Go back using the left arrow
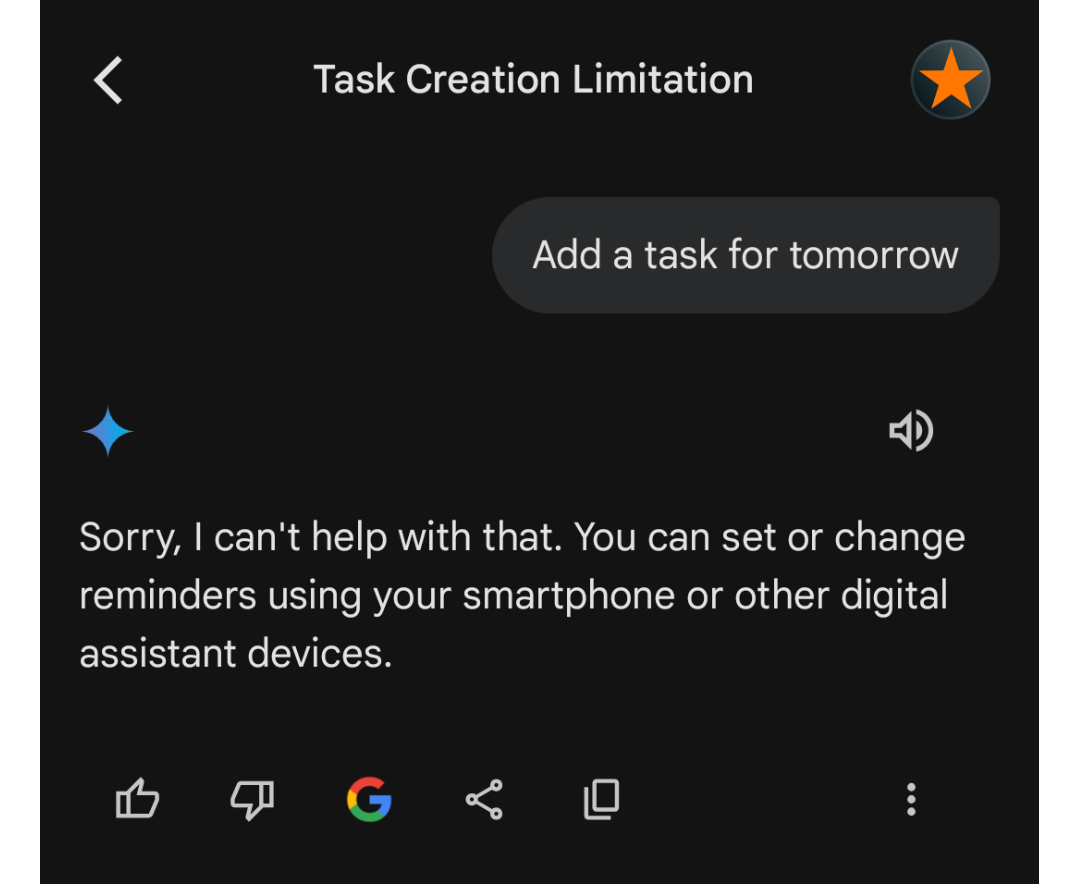Screen dimensions: 1088x884 [x=108, y=80]
